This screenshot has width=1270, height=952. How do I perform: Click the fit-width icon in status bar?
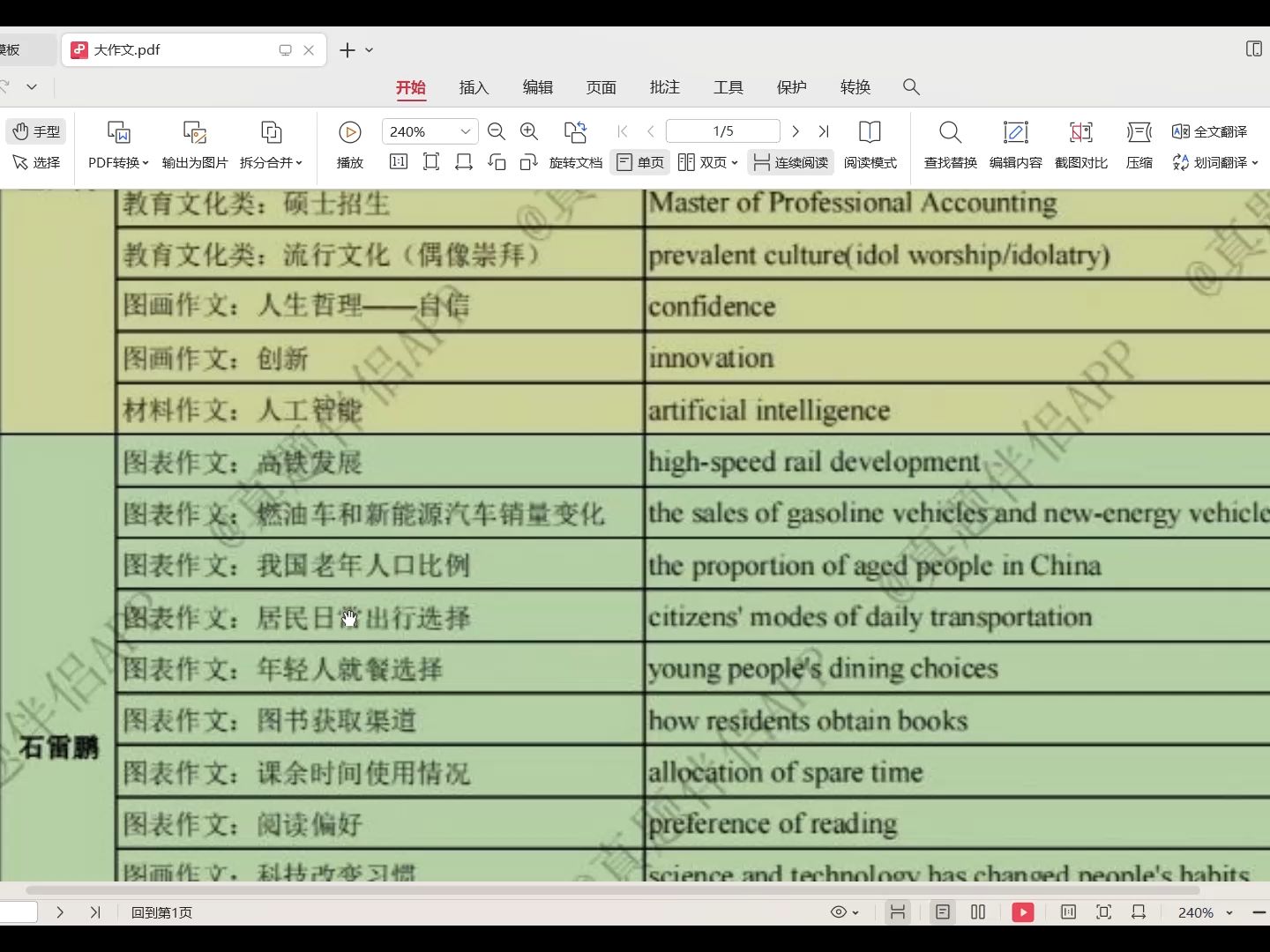coord(1139,912)
